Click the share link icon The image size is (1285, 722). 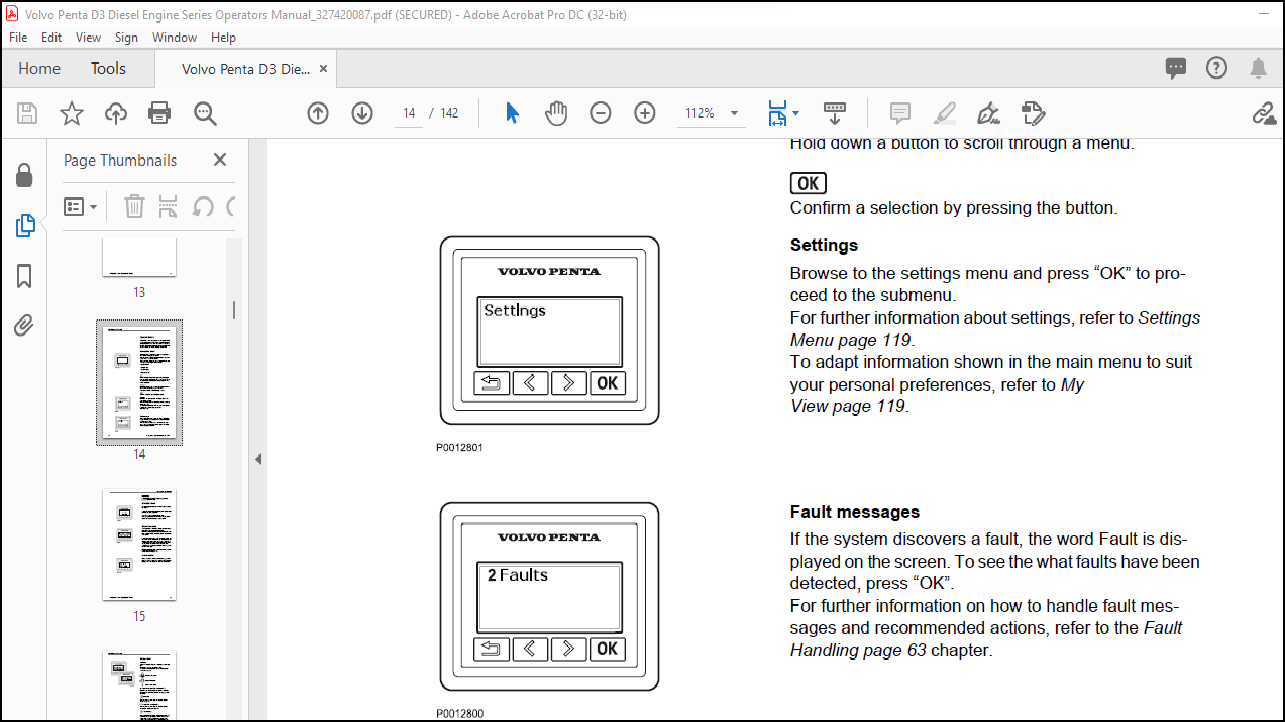(1264, 113)
